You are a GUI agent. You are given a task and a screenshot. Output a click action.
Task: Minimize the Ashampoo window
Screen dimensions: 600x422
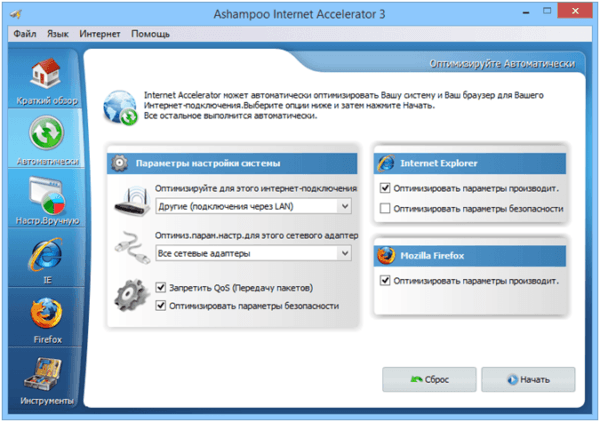[526, 13]
